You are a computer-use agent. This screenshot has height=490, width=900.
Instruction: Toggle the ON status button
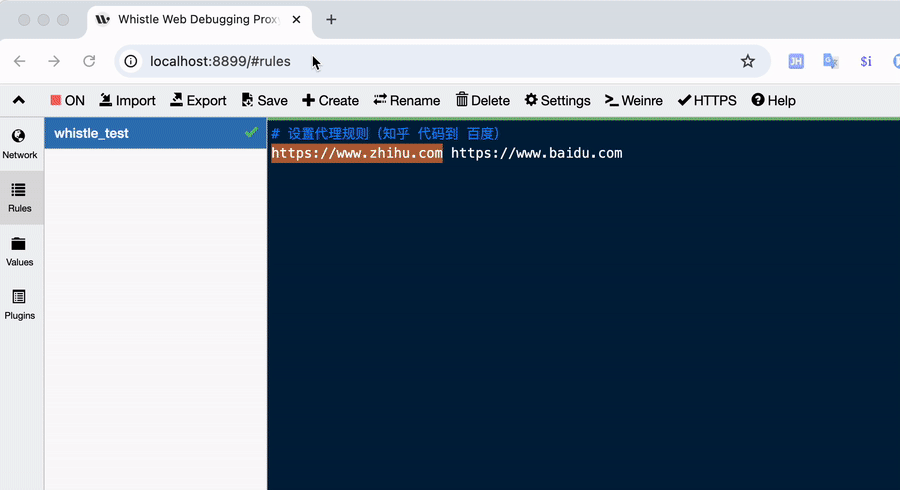[67, 100]
